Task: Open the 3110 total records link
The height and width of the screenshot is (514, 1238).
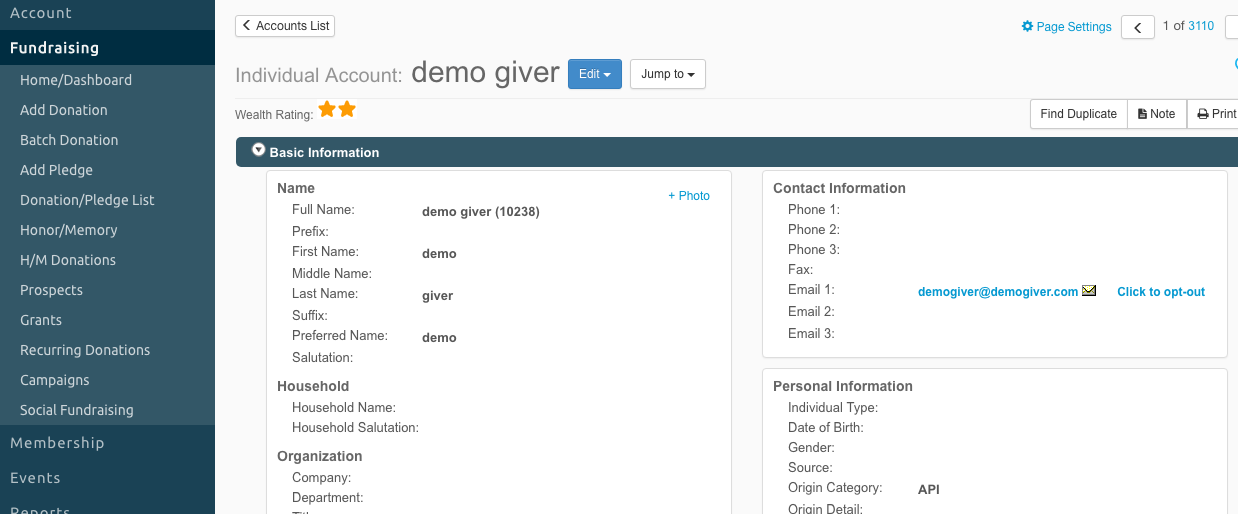Action: pyautogui.click(x=1201, y=26)
